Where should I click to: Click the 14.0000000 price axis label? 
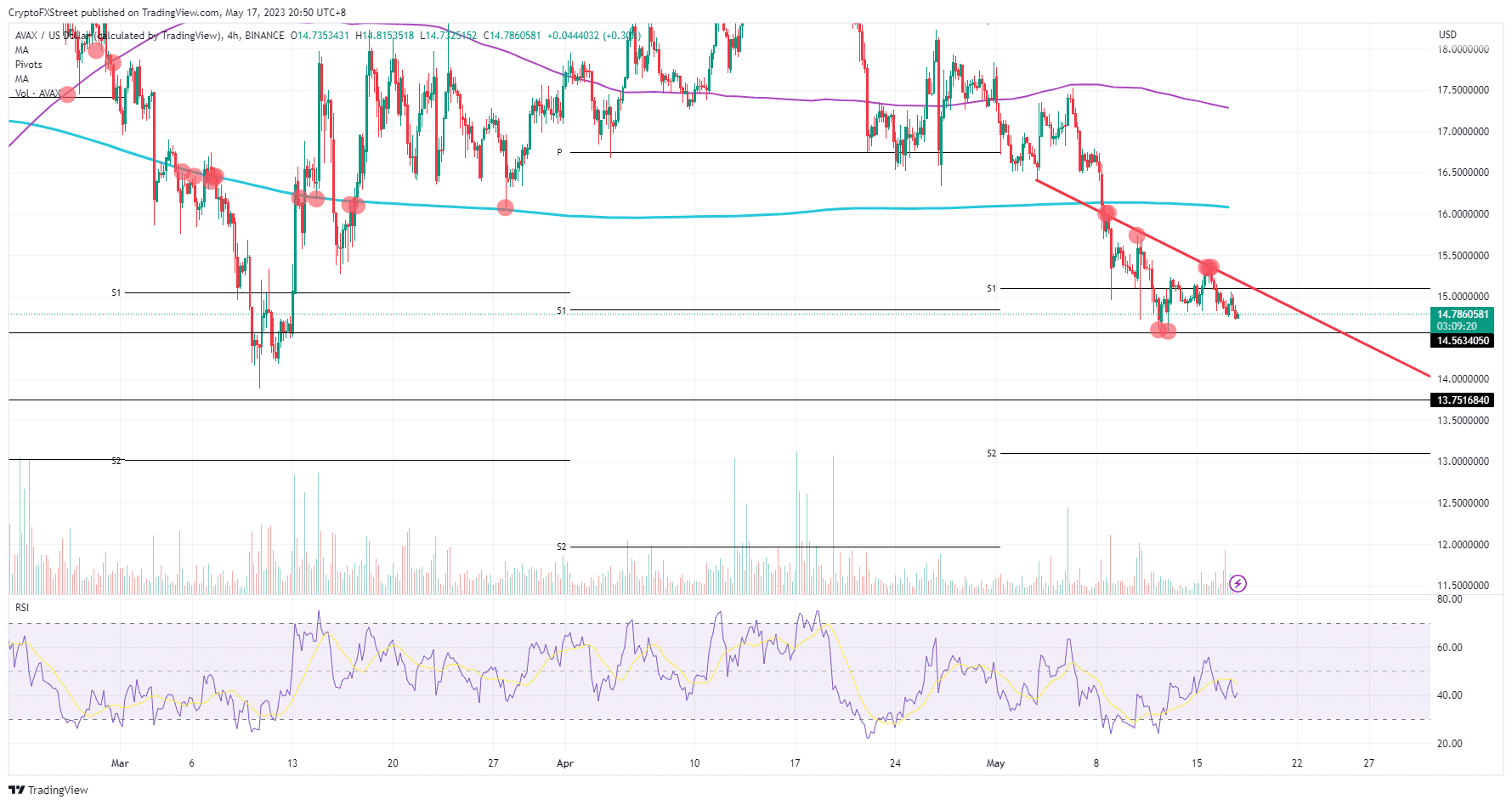1463,379
